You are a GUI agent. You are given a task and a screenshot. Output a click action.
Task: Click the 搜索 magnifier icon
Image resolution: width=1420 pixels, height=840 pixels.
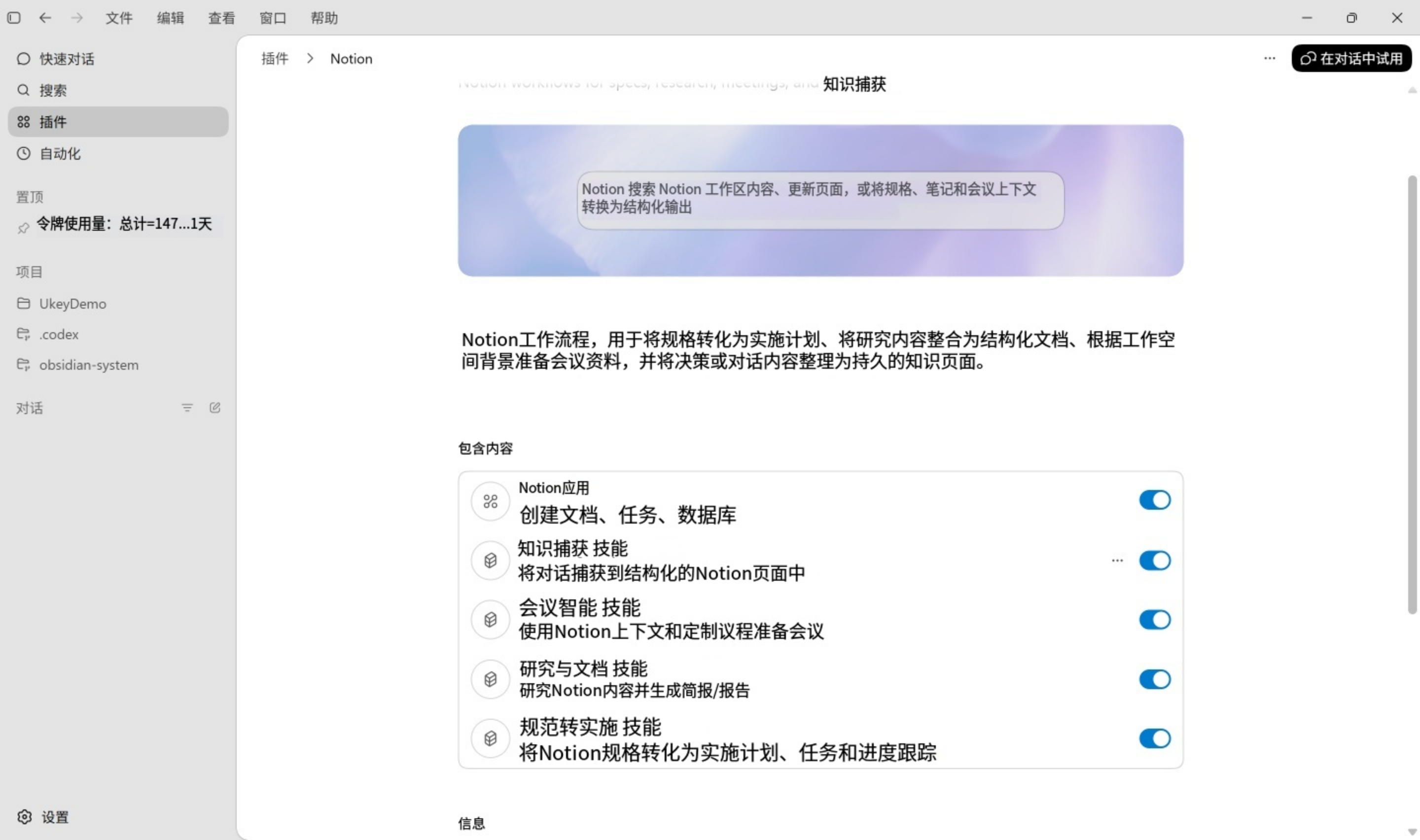click(23, 90)
